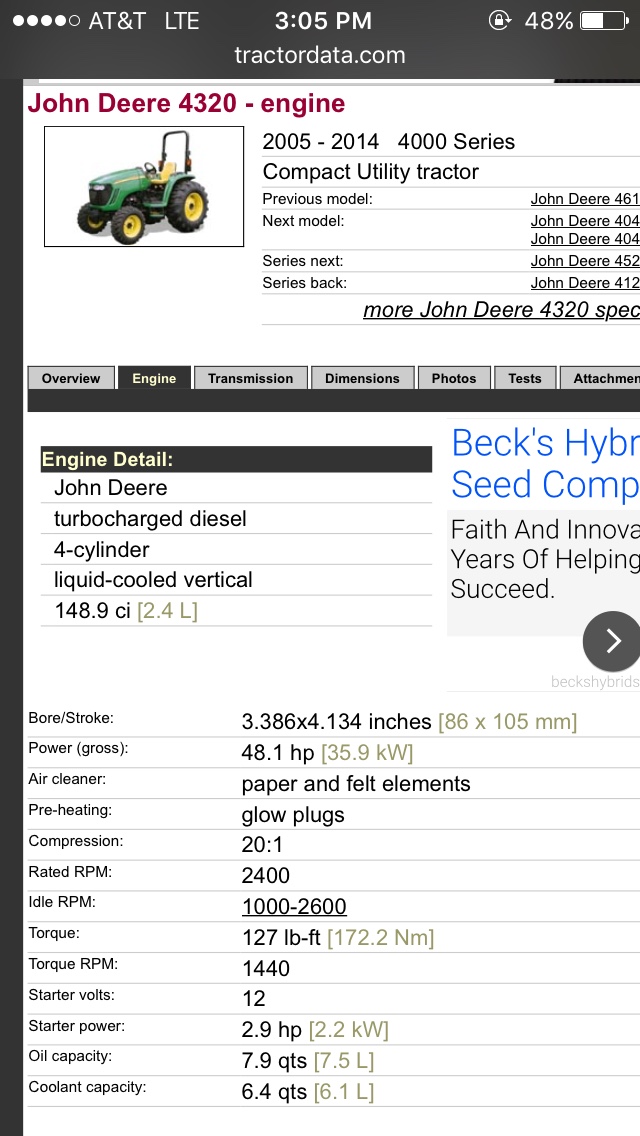The width and height of the screenshot is (640, 1136).
Task: Tap the glow plugs pre-heating value
Action: click(x=293, y=815)
